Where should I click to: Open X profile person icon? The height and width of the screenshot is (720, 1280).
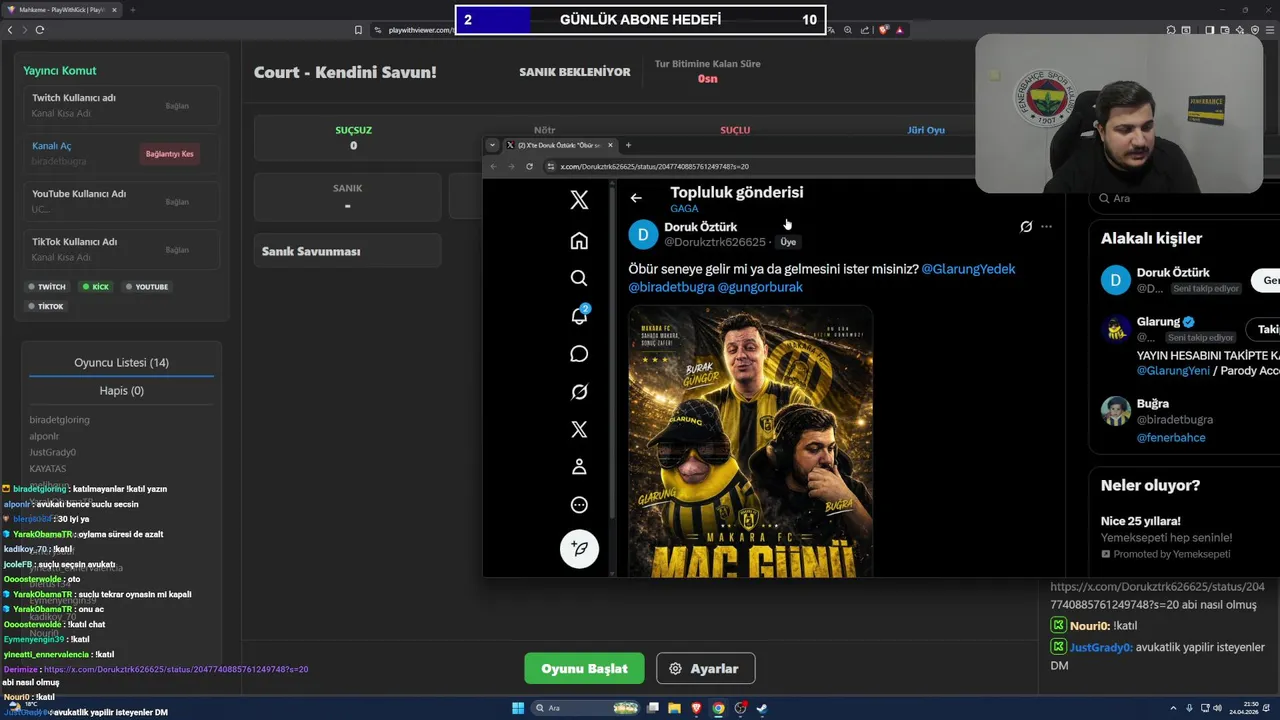579,467
